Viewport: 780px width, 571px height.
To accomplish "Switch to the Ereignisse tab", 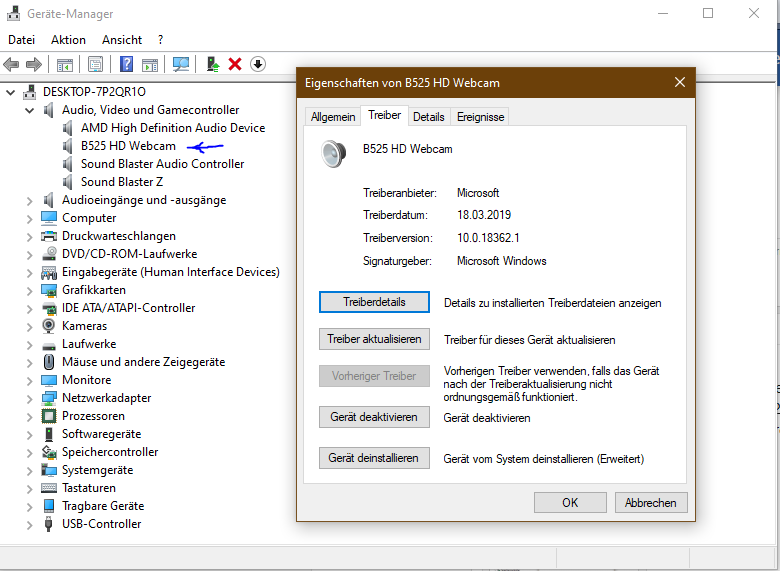I will click(481, 117).
